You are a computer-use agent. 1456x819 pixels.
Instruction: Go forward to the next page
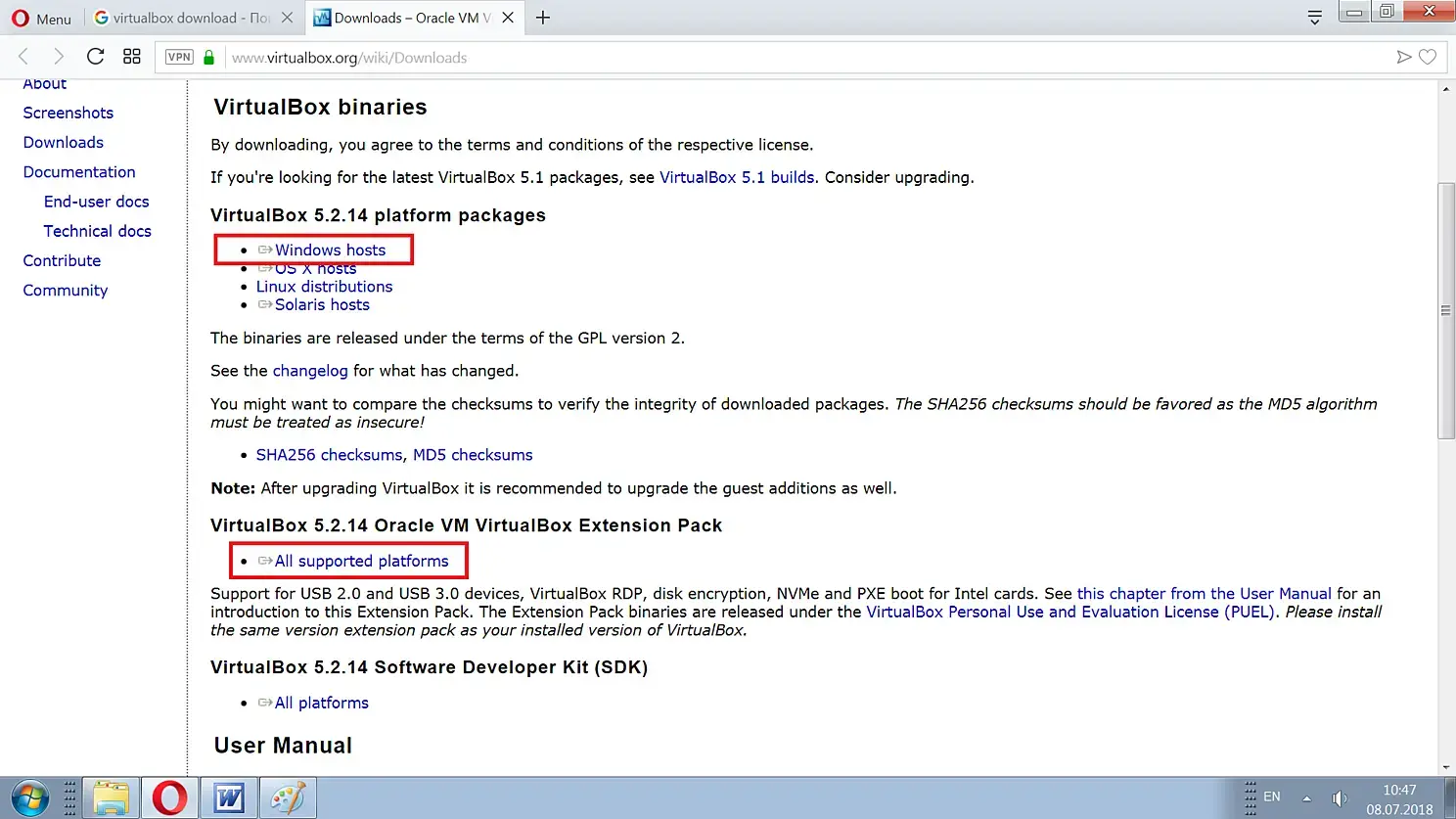tap(59, 57)
